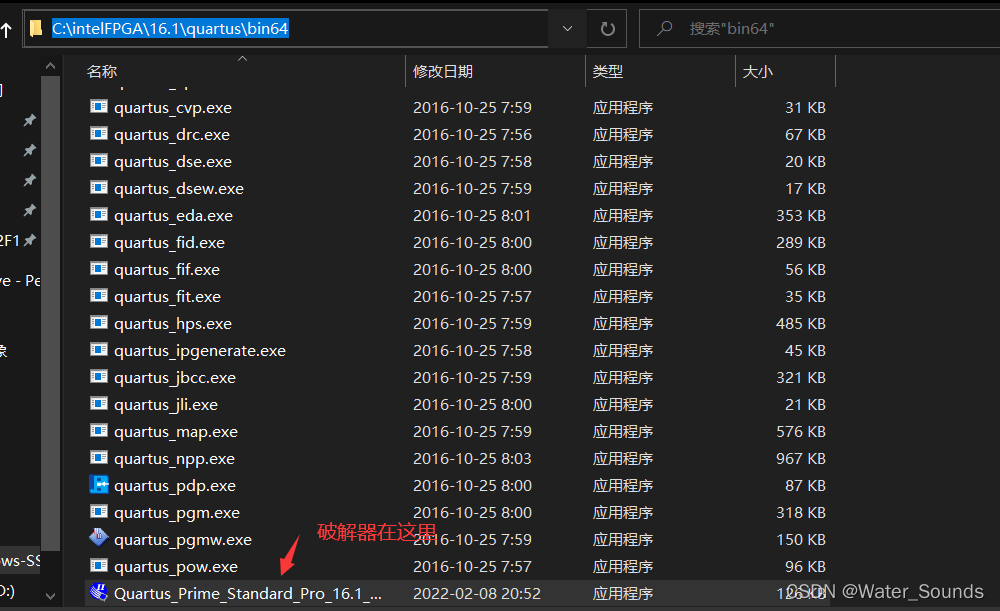Click the quartus_fit.exe file icon
The width and height of the screenshot is (1000, 611).
click(99, 295)
